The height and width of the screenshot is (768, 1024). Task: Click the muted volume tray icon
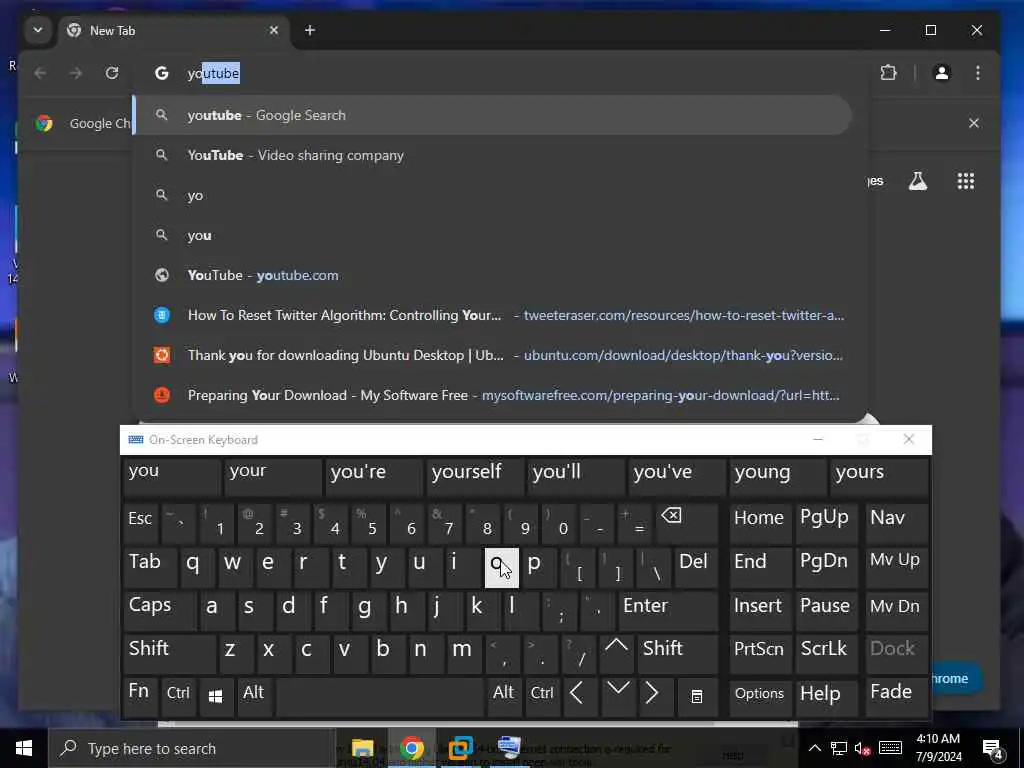point(862,748)
